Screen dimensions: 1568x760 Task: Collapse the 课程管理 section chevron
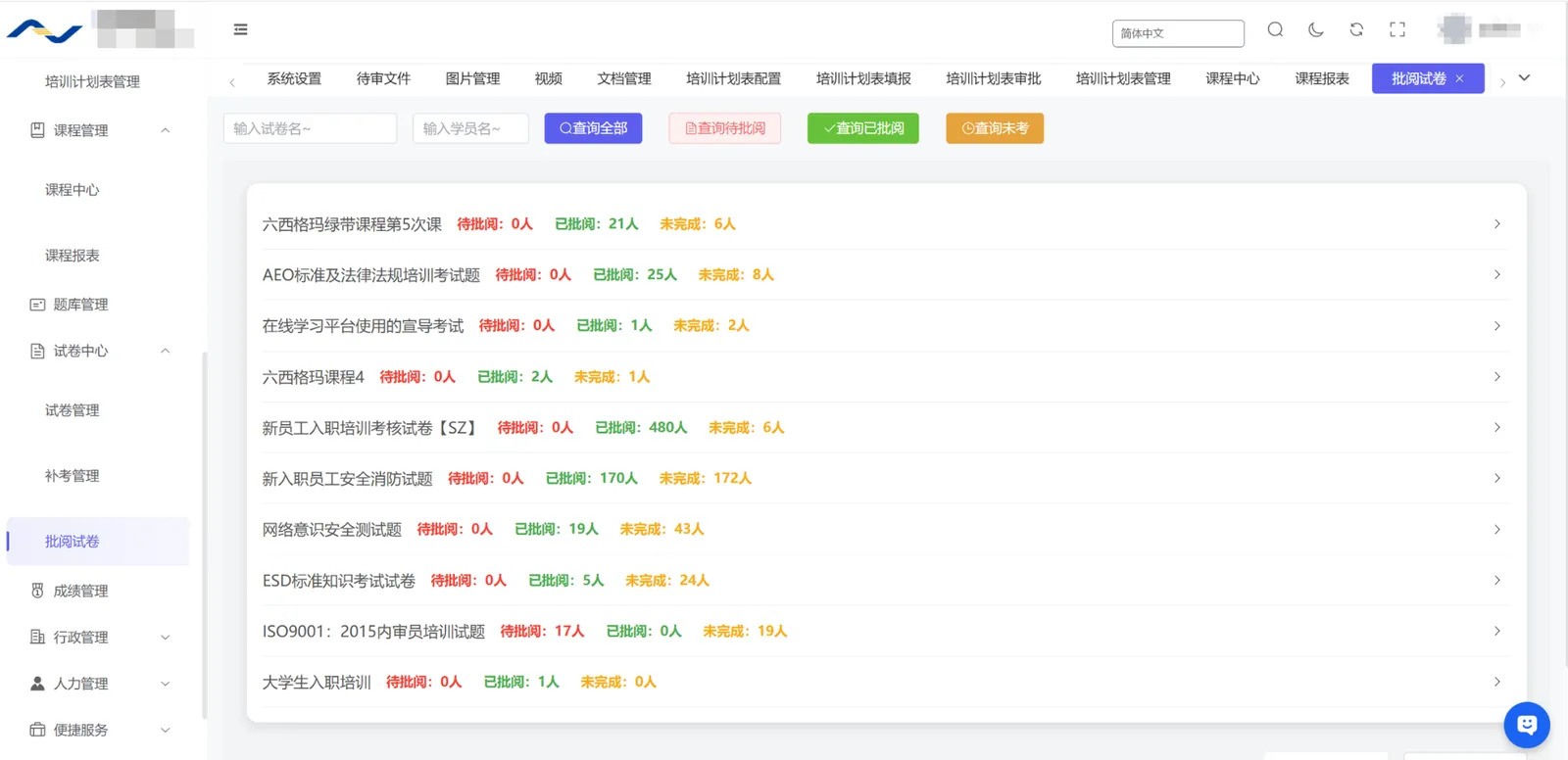point(165,130)
